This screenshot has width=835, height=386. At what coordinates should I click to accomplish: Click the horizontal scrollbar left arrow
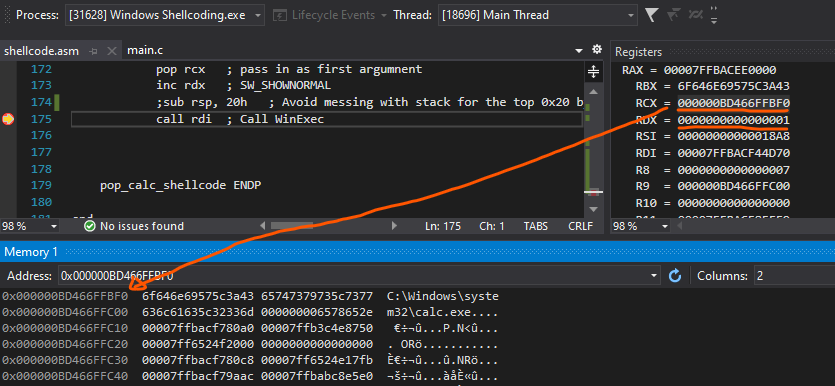click(262, 226)
